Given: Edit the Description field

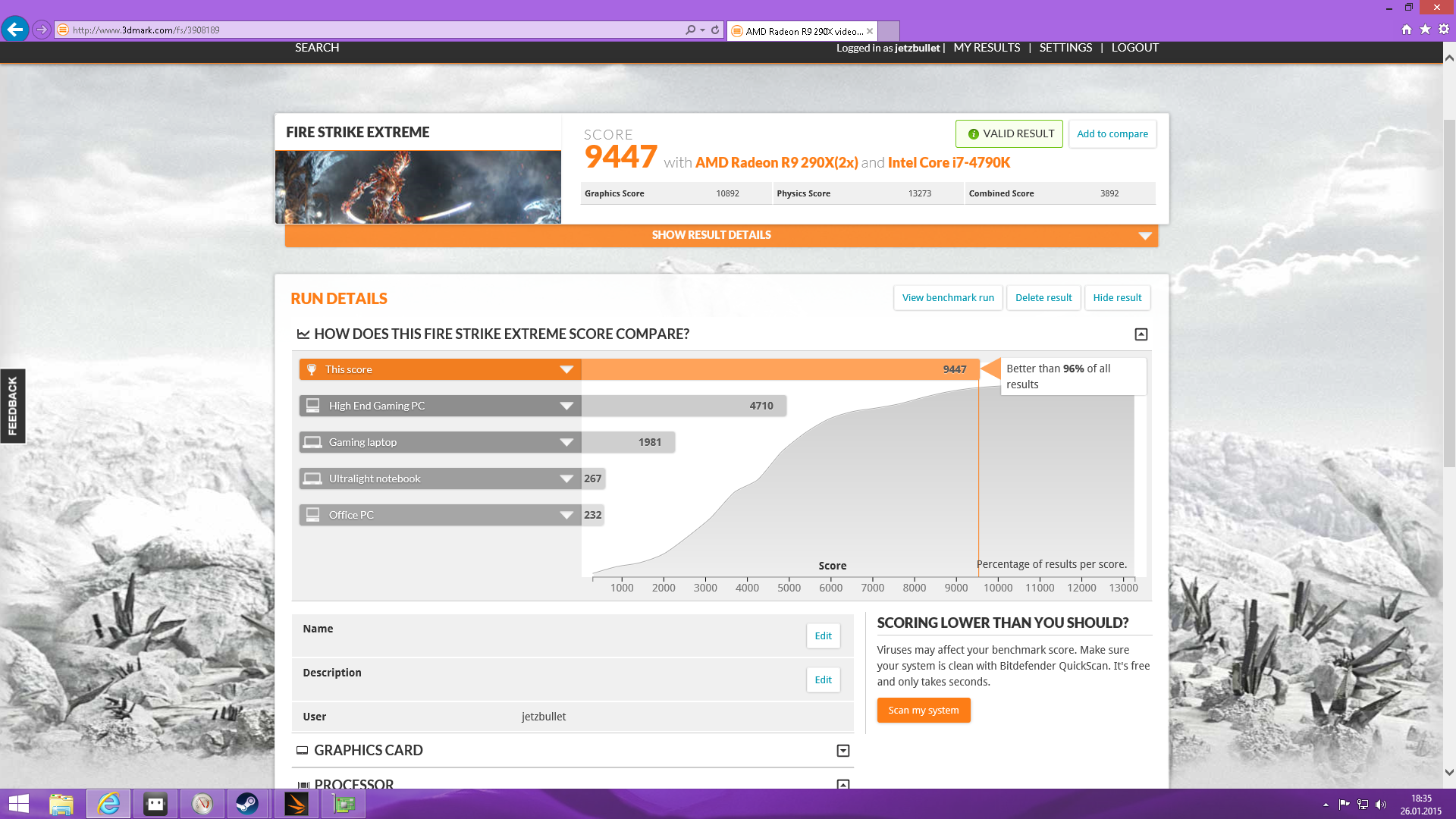Looking at the screenshot, I should pyautogui.click(x=823, y=679).
